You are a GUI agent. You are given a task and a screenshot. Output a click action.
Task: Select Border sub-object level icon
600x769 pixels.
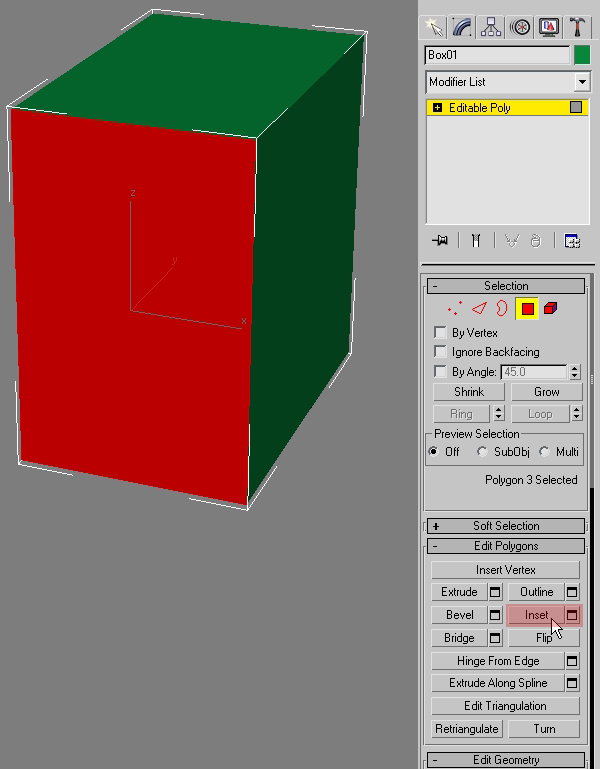coord(502,309)
